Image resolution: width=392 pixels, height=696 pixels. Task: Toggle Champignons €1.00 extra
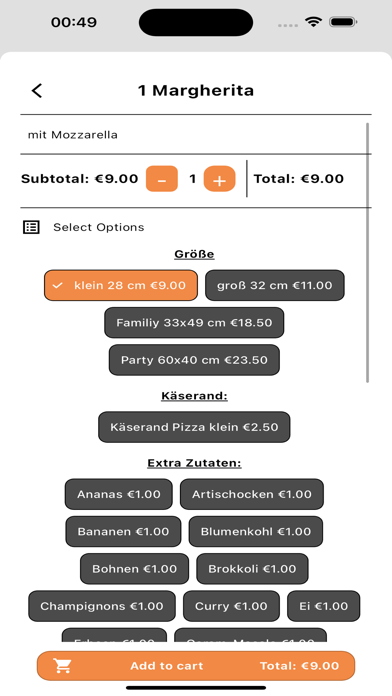[x=102, y=606]
